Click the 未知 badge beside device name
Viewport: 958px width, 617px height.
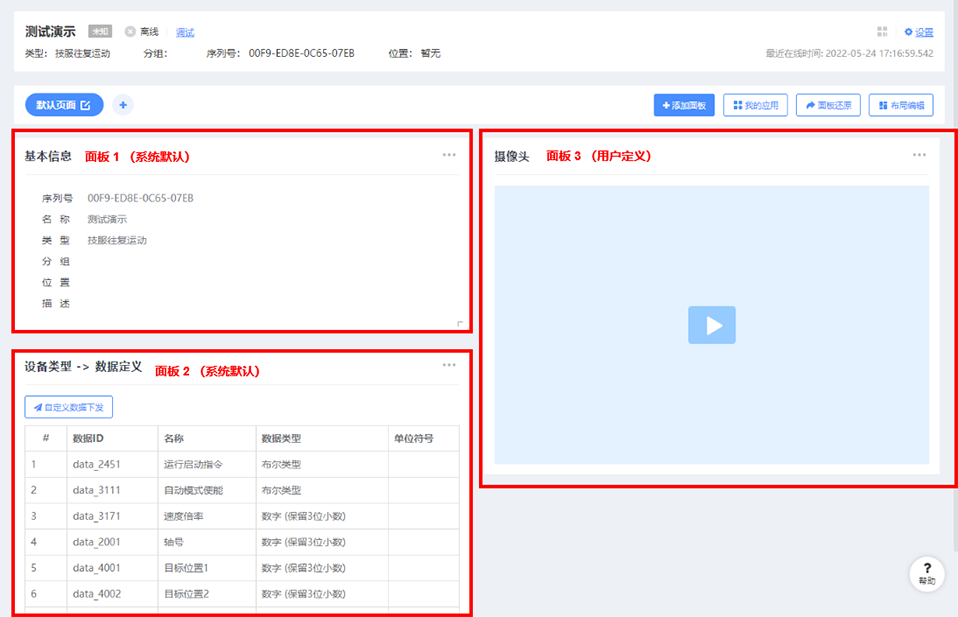tap(100, 32)
